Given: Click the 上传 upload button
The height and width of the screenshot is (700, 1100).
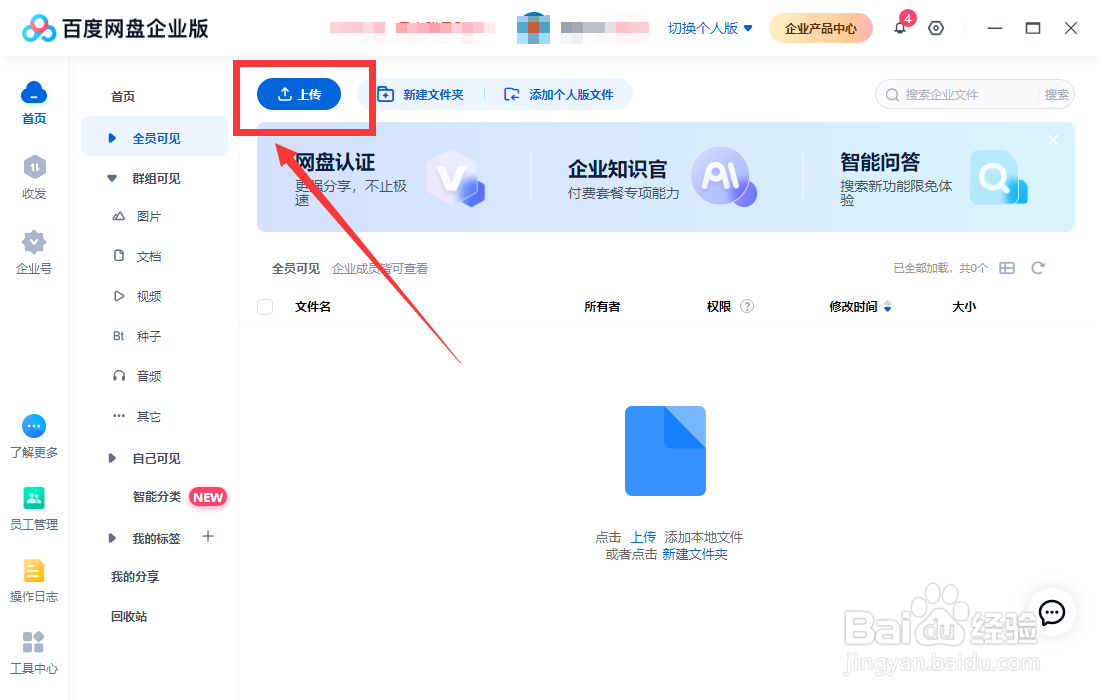Looking at the screenshot, I should (x=299, y=94).
